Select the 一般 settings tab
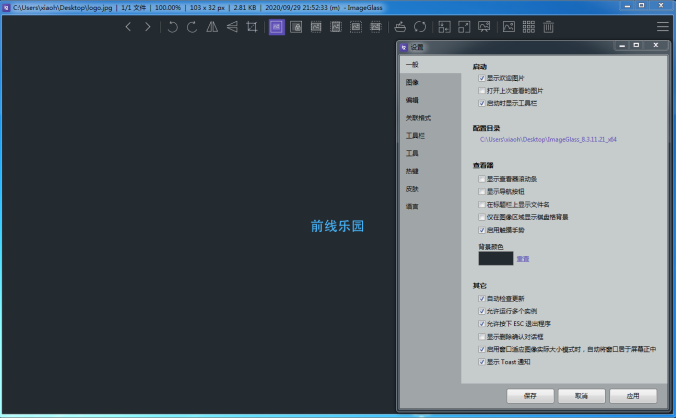 click(x=431, y=65)
